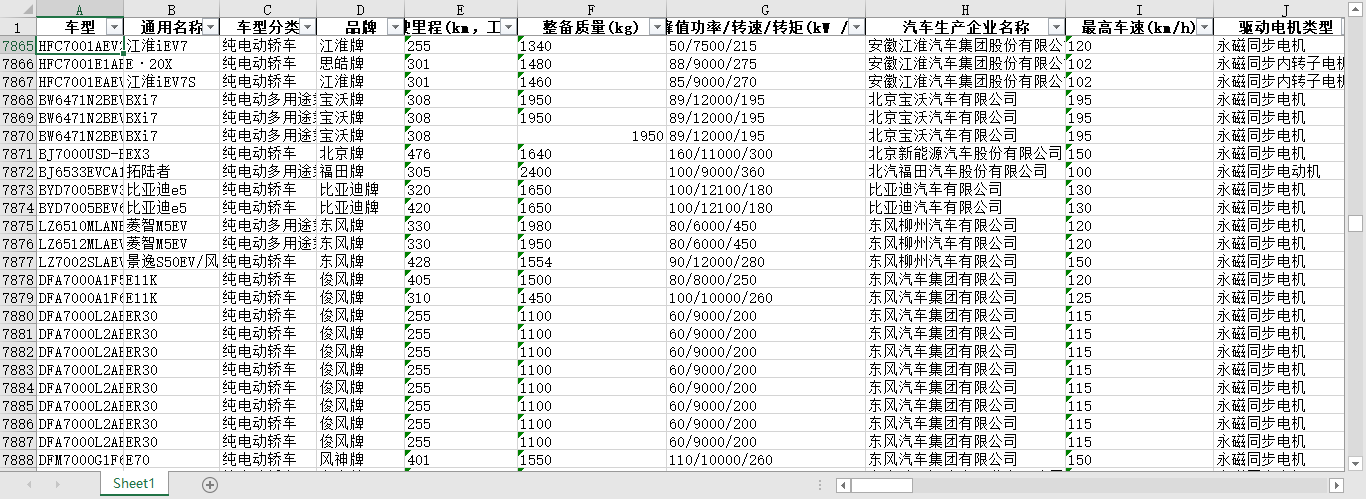
Task: Select speed cell 125 in row 7879
Action: coord(1140,297)
